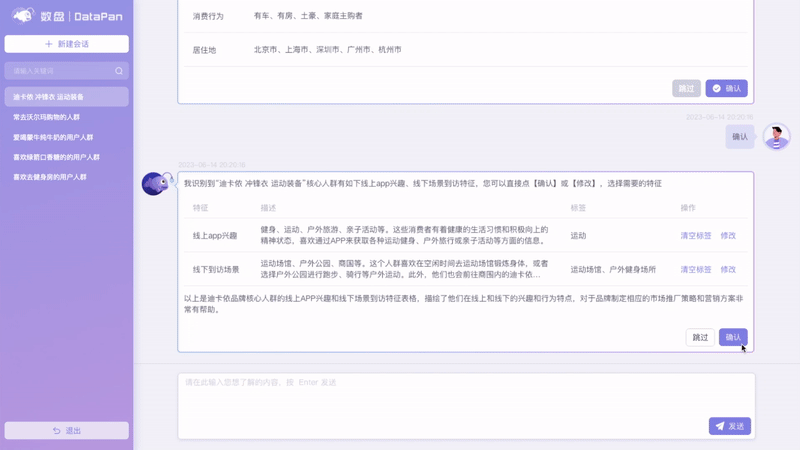Clear tags for 线上app兴趣 row

click(696, 236)
